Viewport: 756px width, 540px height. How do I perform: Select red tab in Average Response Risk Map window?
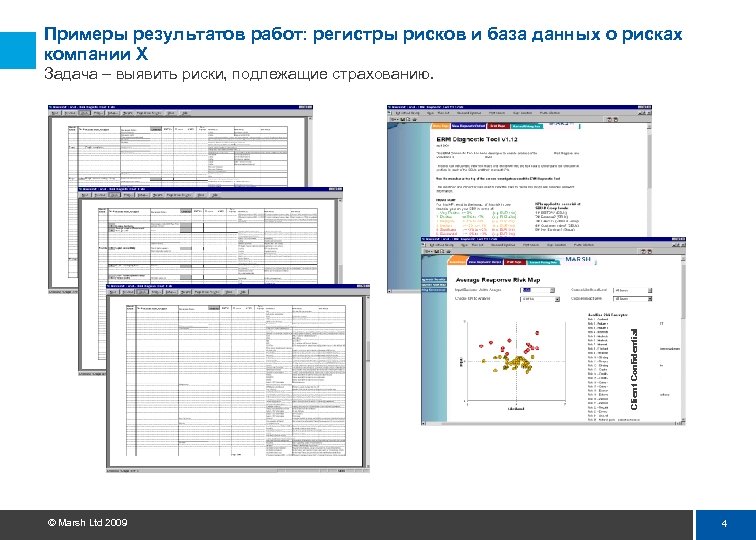click(515, 262)
